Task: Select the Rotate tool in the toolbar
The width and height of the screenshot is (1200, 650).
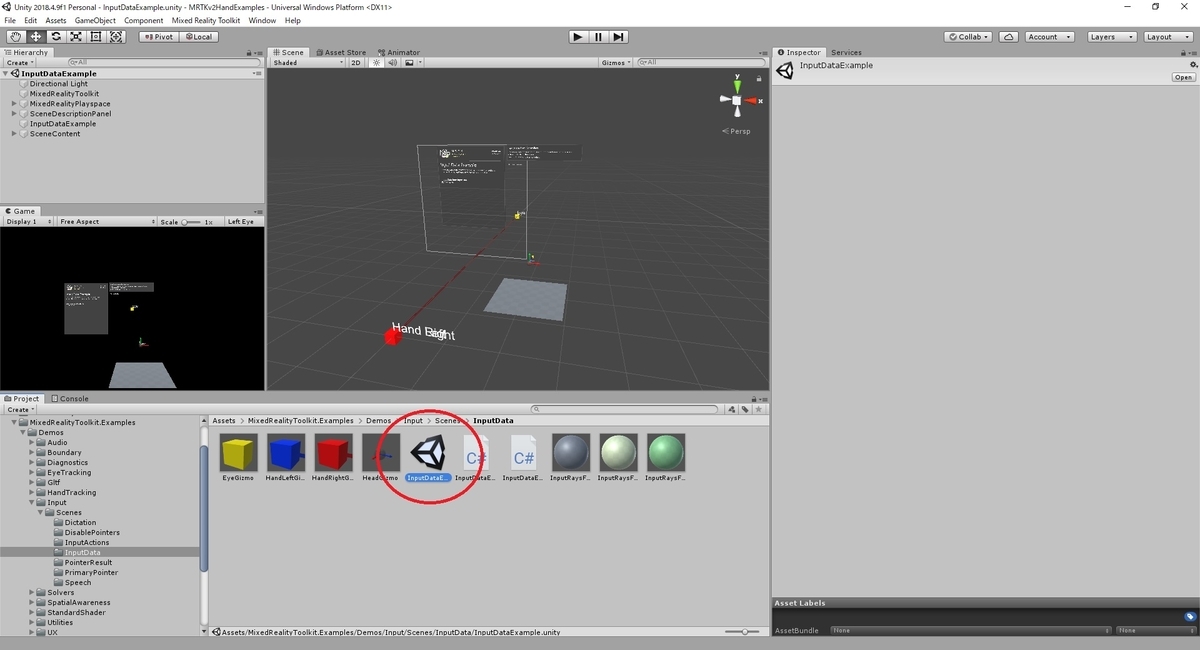Action: 55,37
